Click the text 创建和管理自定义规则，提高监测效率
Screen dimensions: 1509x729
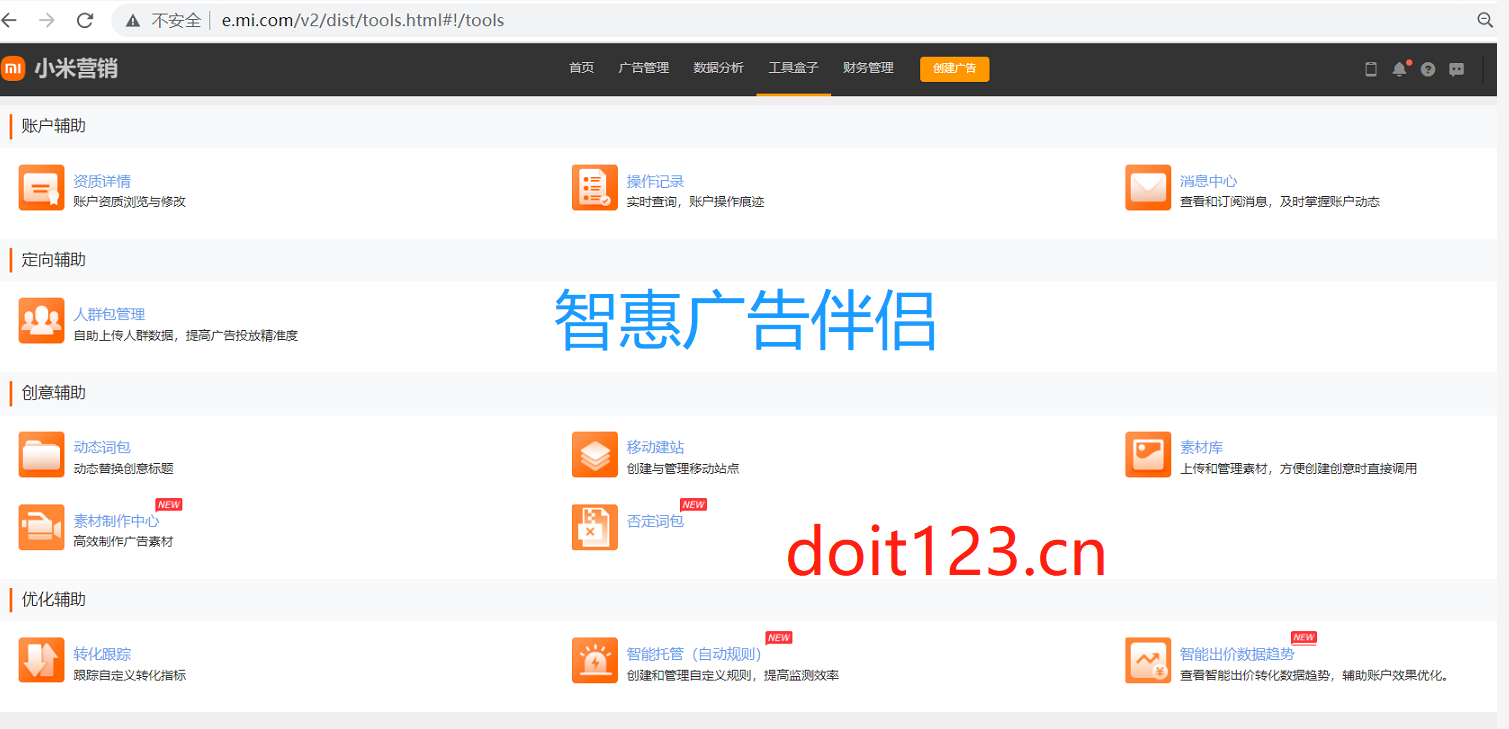click(733, 676)
